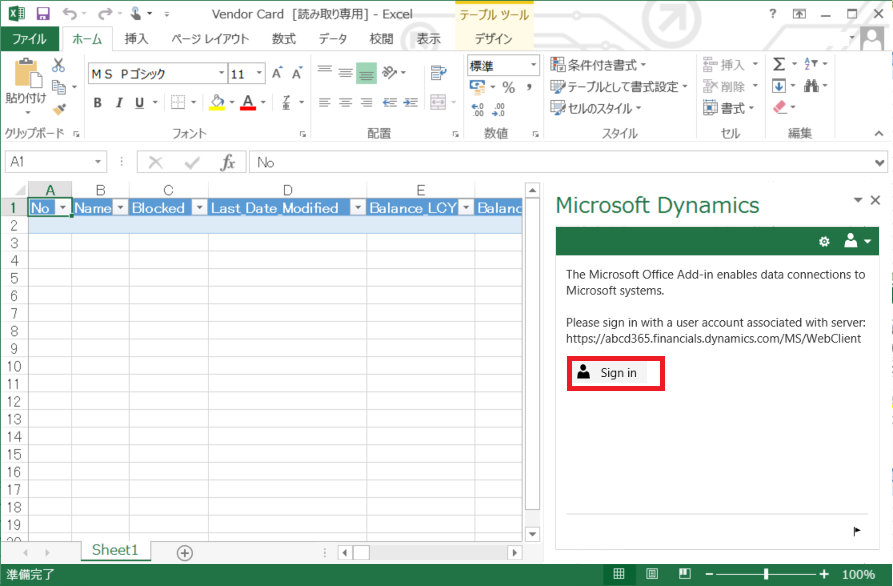The image size is (893, 586).
Task: Switch to the 挿入 tab
Action: point(136,39)
